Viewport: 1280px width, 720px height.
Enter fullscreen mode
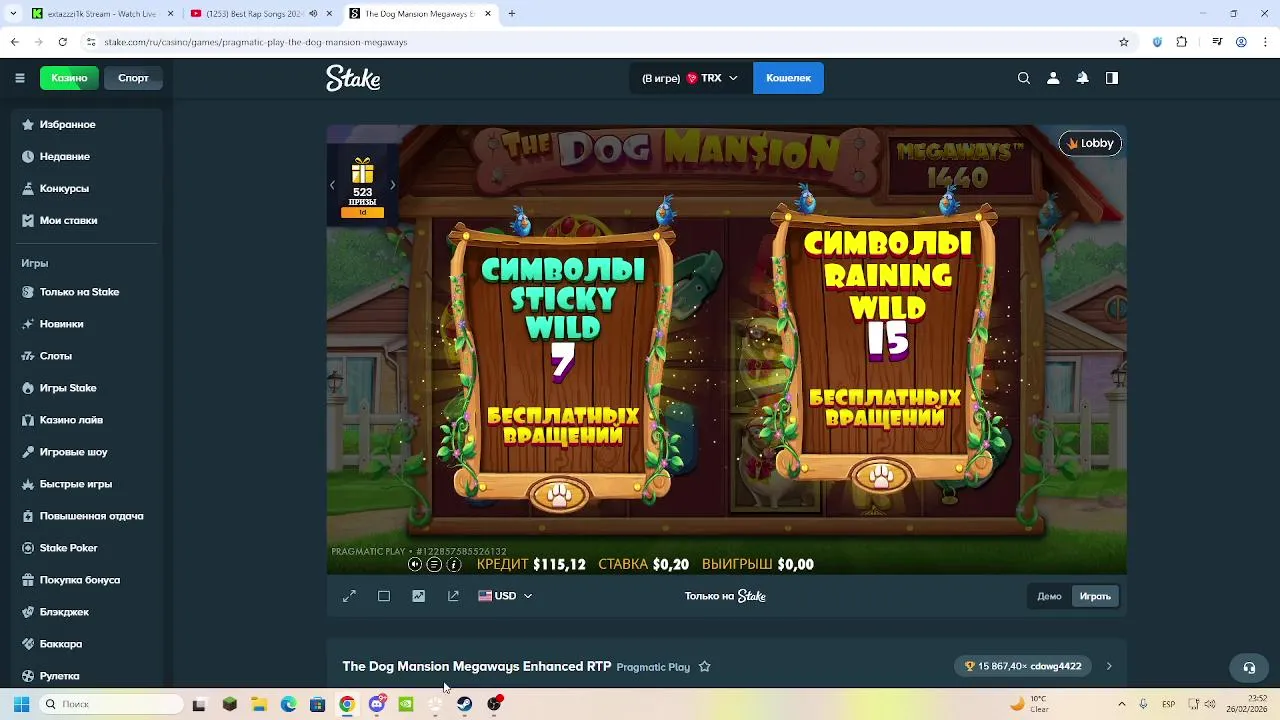[x=349, y=596]
